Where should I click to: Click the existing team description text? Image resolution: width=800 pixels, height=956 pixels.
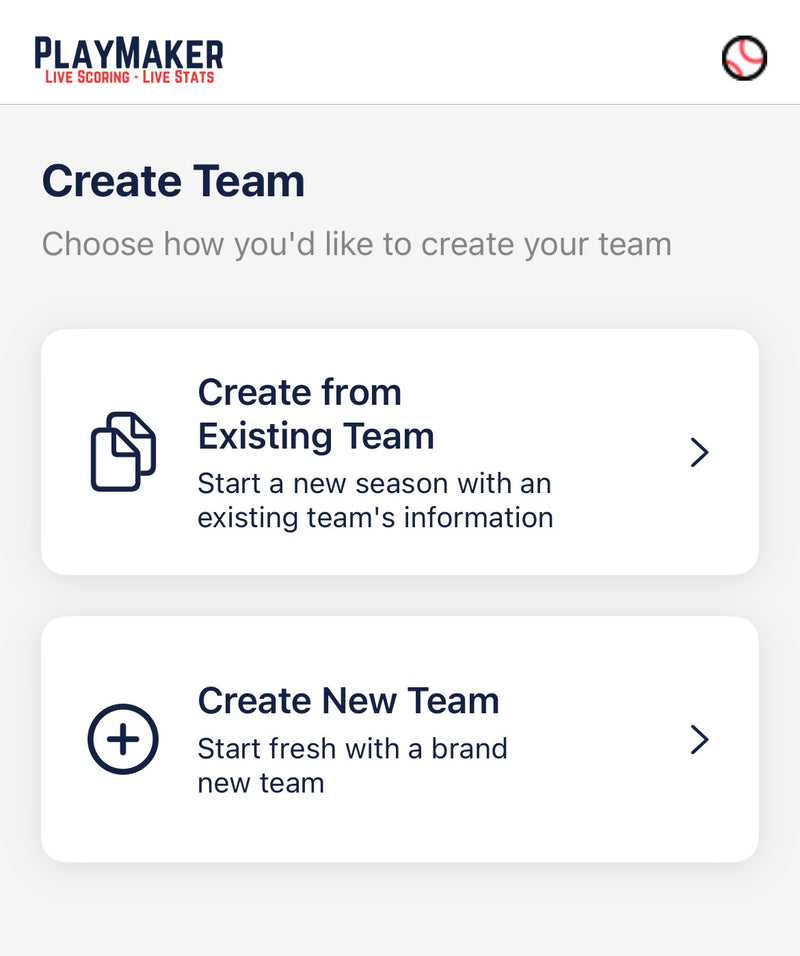tap(375, 500)
